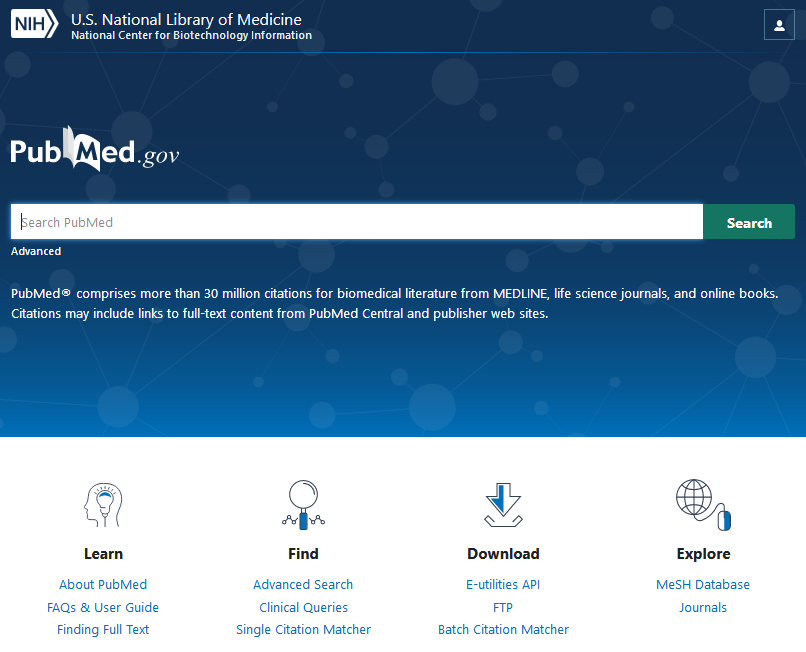
Task: Click the Find magnifying glass icon
Action: coord(303,505)
